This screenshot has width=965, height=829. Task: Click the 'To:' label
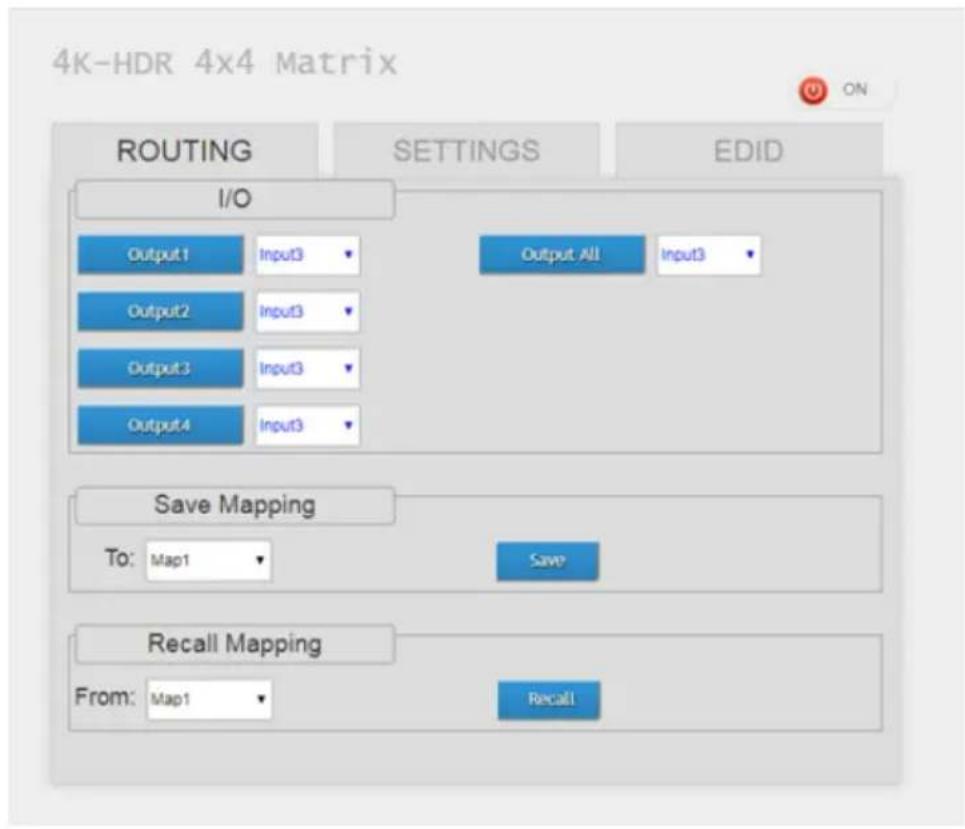coord(119,558)
